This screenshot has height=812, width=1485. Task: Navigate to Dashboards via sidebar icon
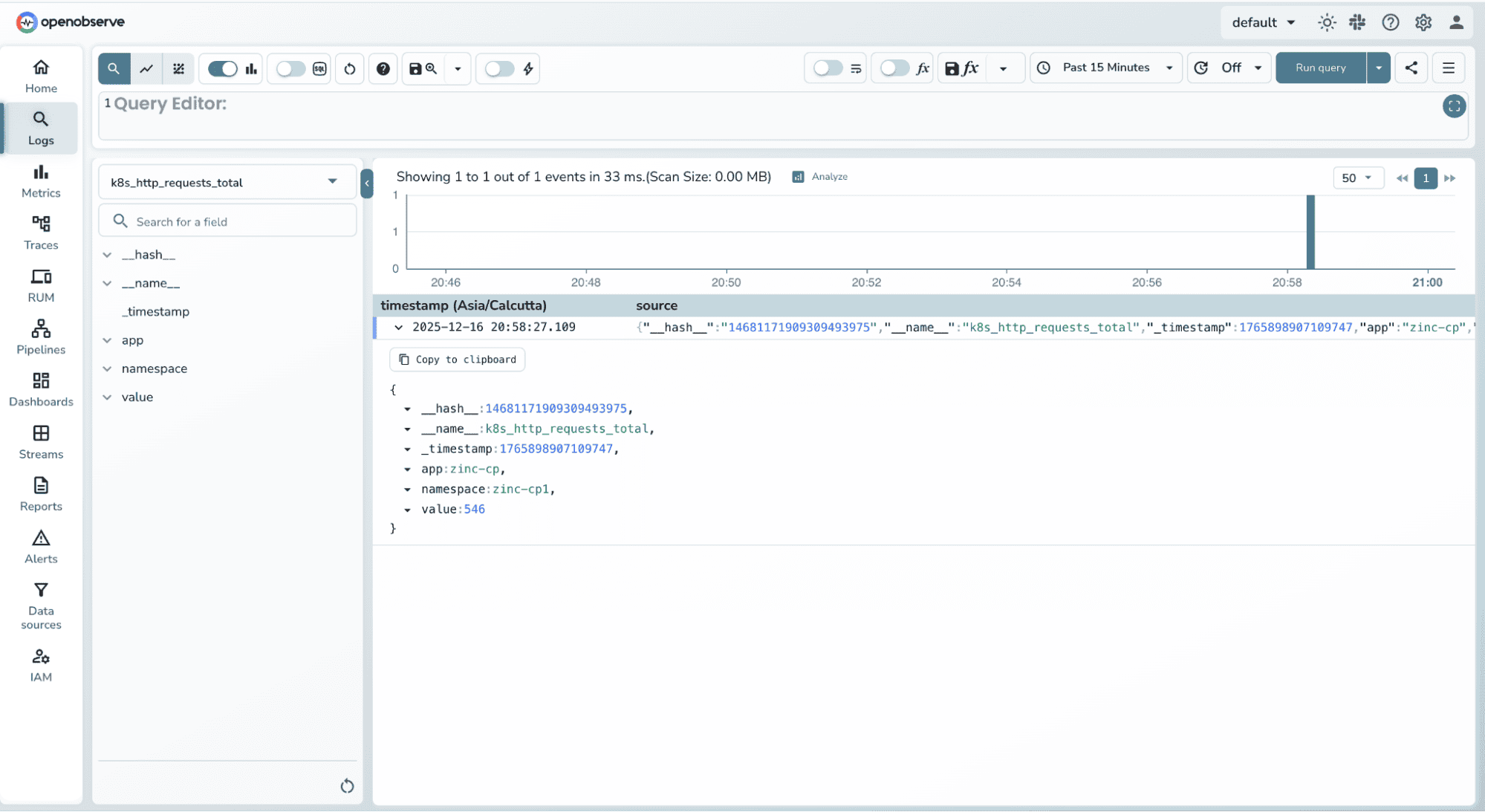coord(41,389)
